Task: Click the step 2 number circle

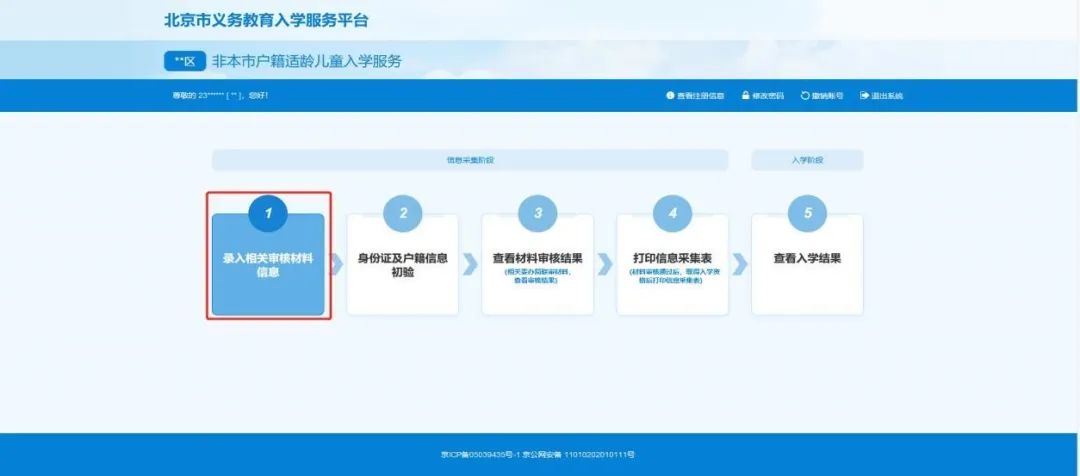Action: [x=403, y=212]
